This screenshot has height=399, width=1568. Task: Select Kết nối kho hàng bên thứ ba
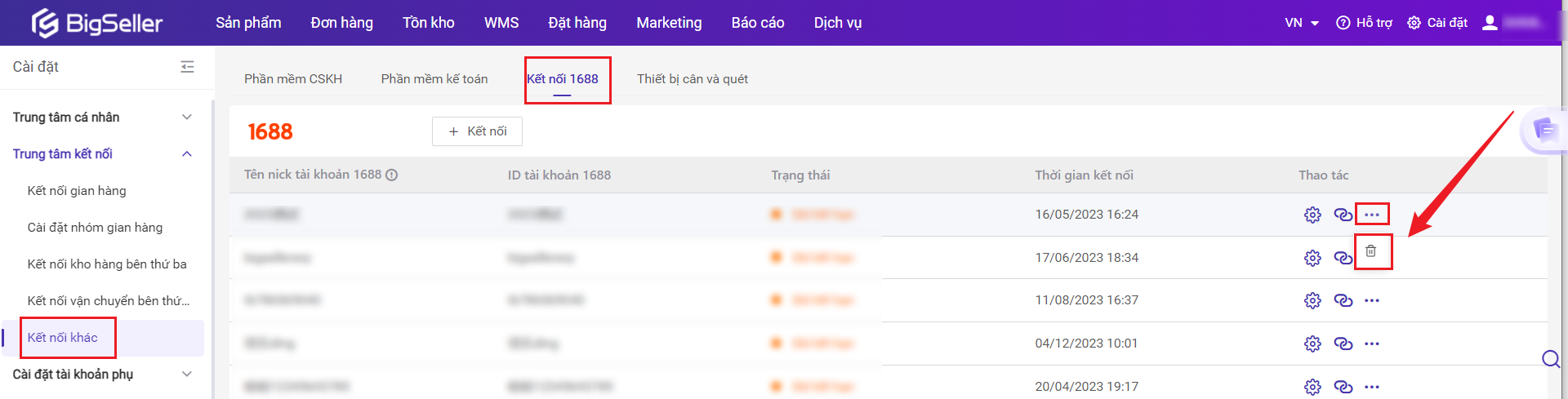click(107, 264)
